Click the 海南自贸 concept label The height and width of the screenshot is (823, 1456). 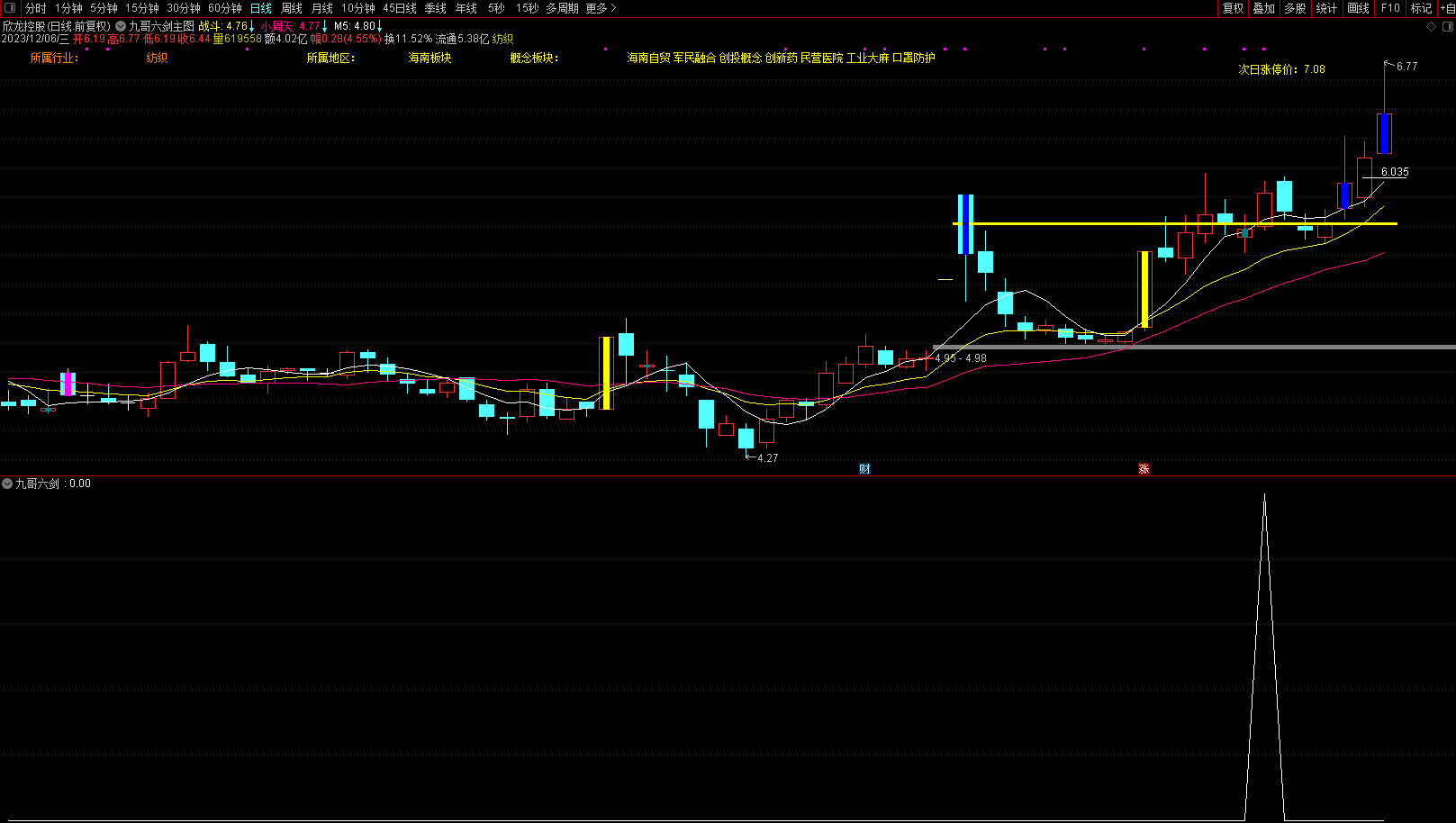648,58
